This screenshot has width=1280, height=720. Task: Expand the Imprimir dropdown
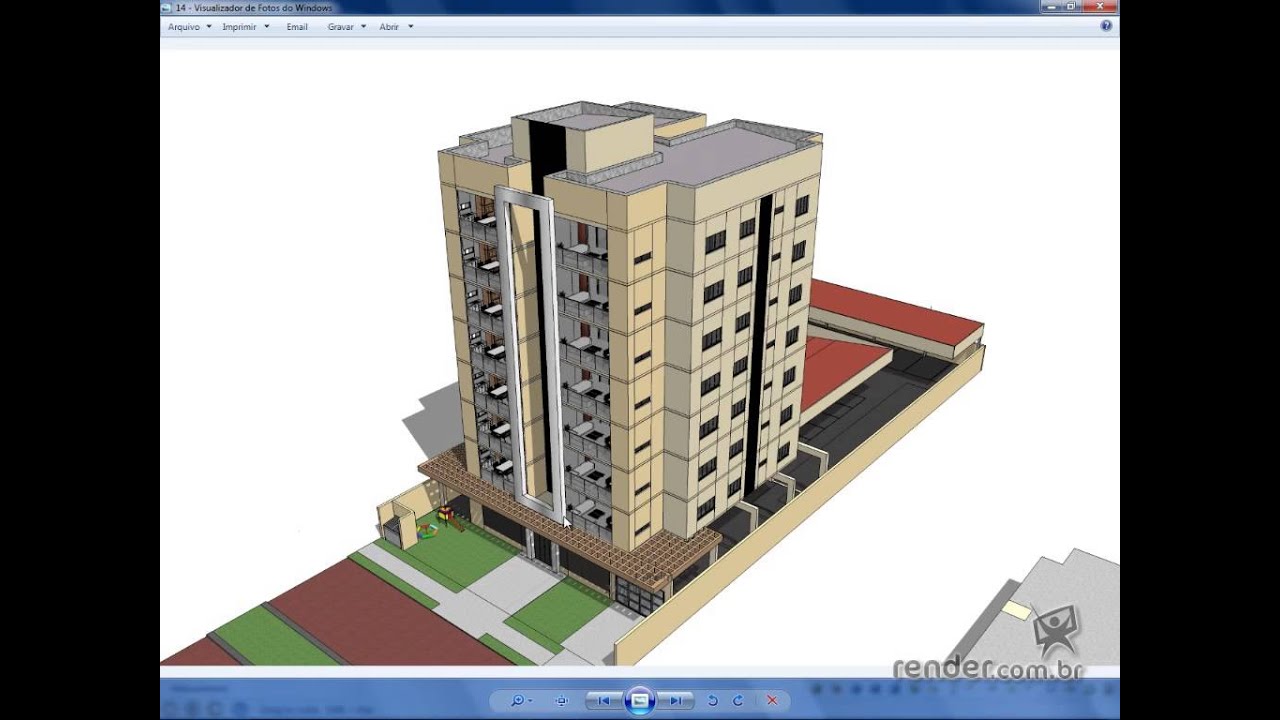pos(245,27)
